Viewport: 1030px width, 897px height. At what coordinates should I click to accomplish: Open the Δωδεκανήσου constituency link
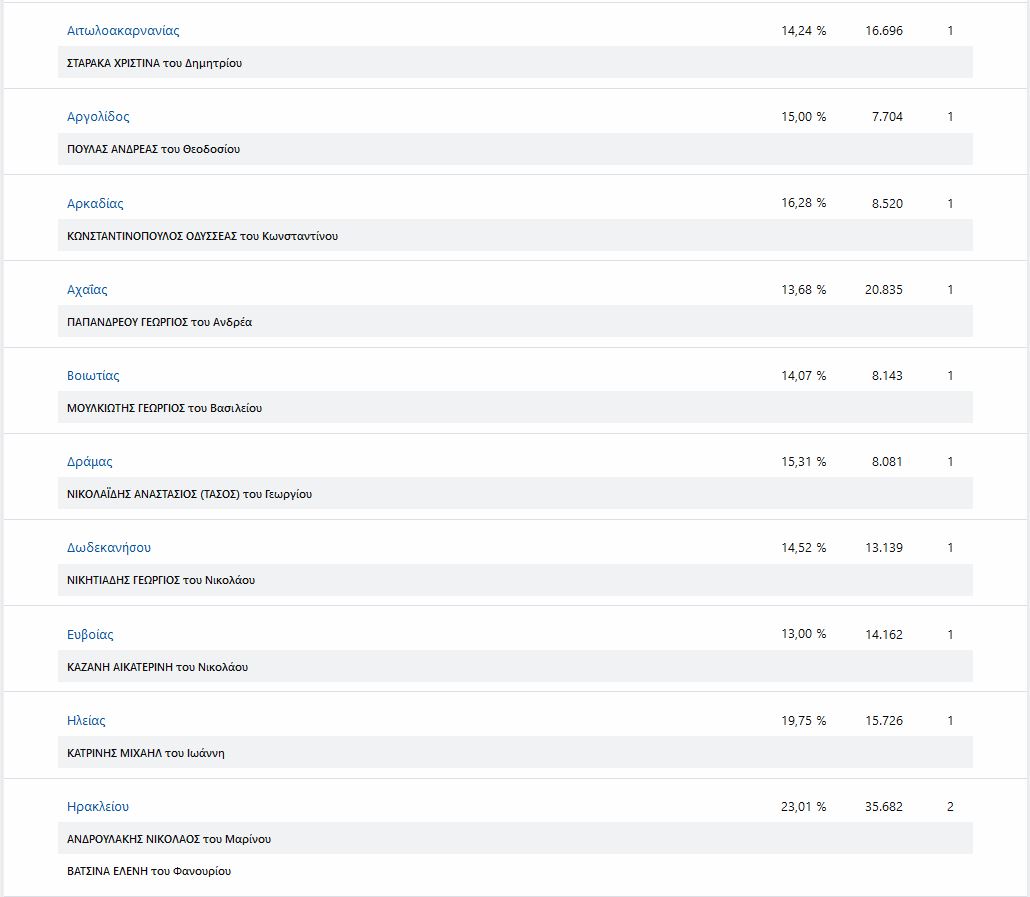click(x=109, y=548)
